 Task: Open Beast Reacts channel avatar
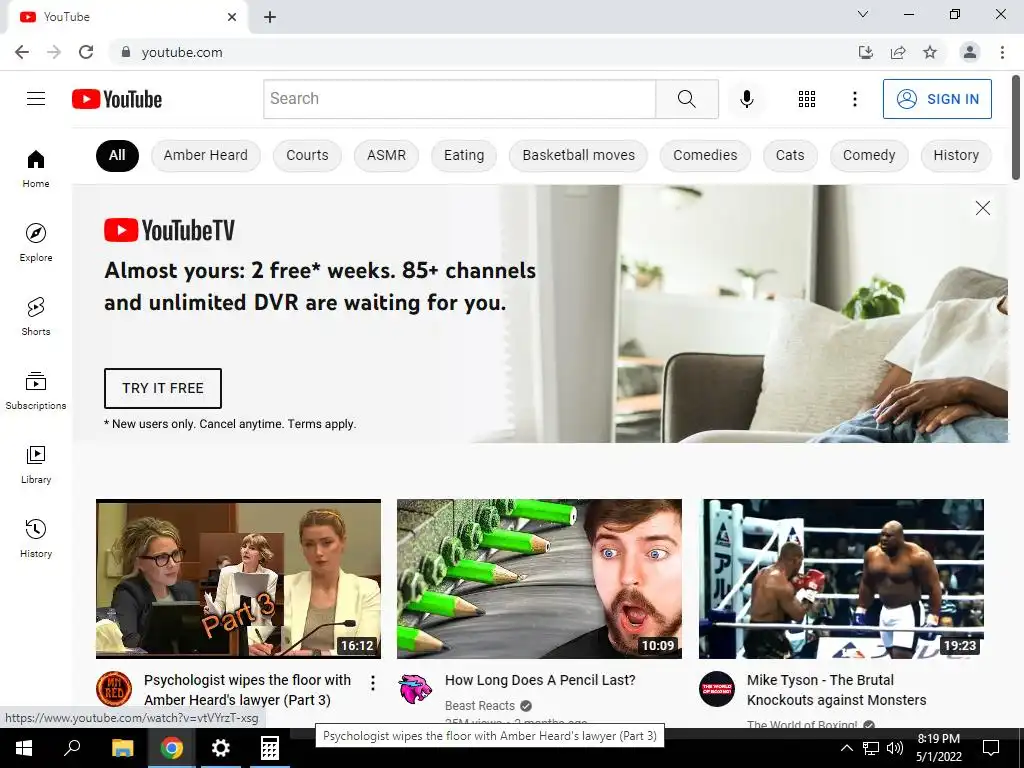coord(415,688)
